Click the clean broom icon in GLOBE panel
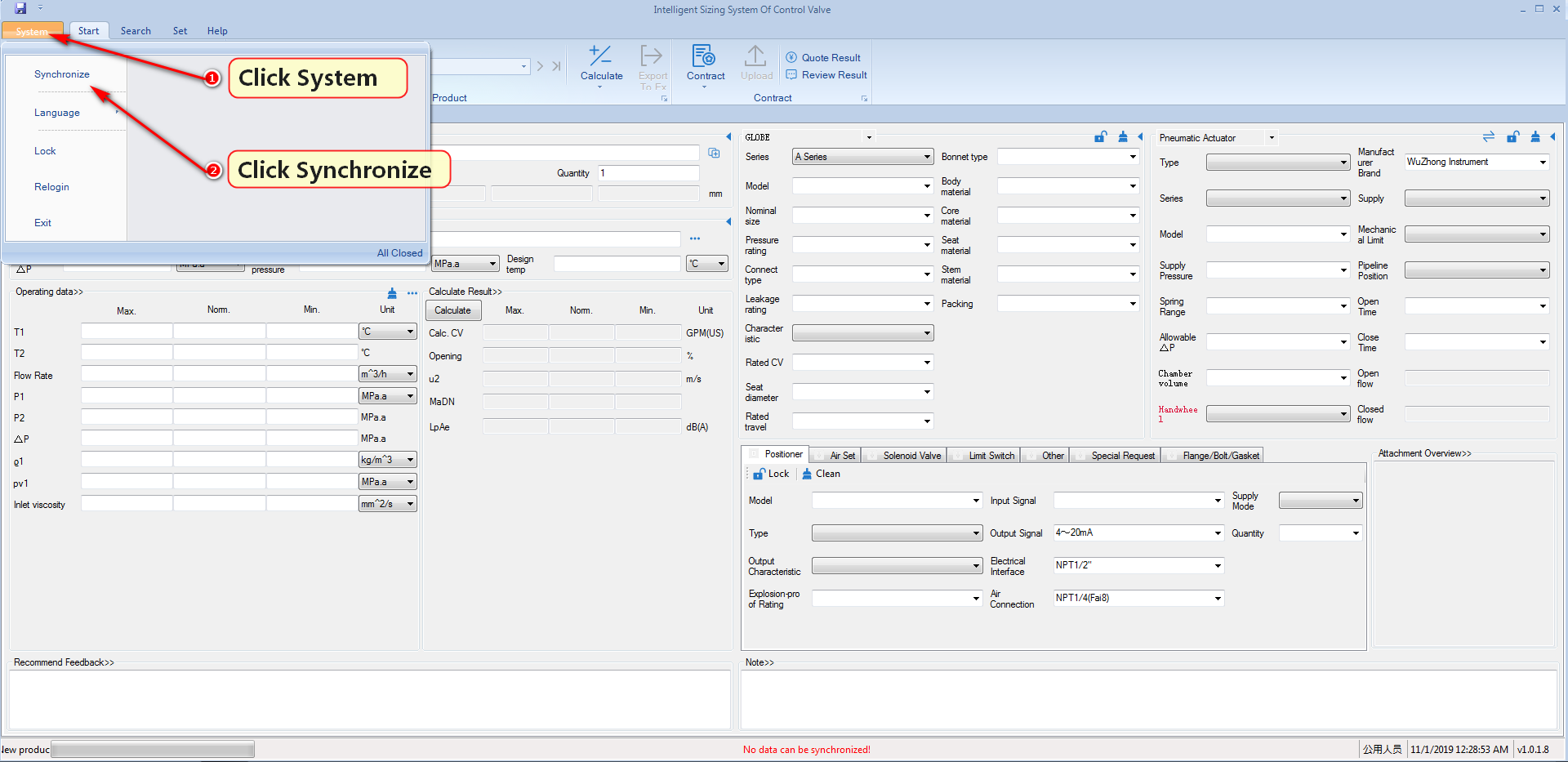The height and width of the screenshot is (762, 1568). point(1123,136)
